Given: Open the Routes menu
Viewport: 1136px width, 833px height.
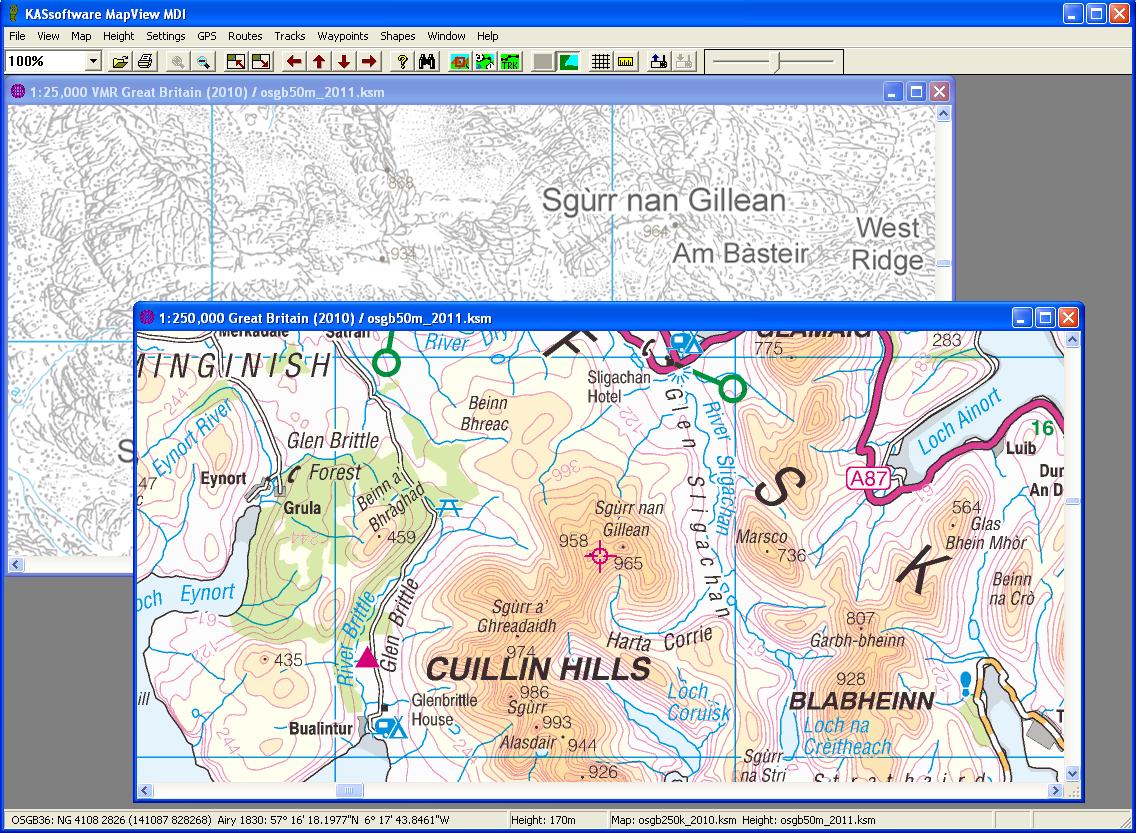Looking at the screenshot, I should pos(245,35).
